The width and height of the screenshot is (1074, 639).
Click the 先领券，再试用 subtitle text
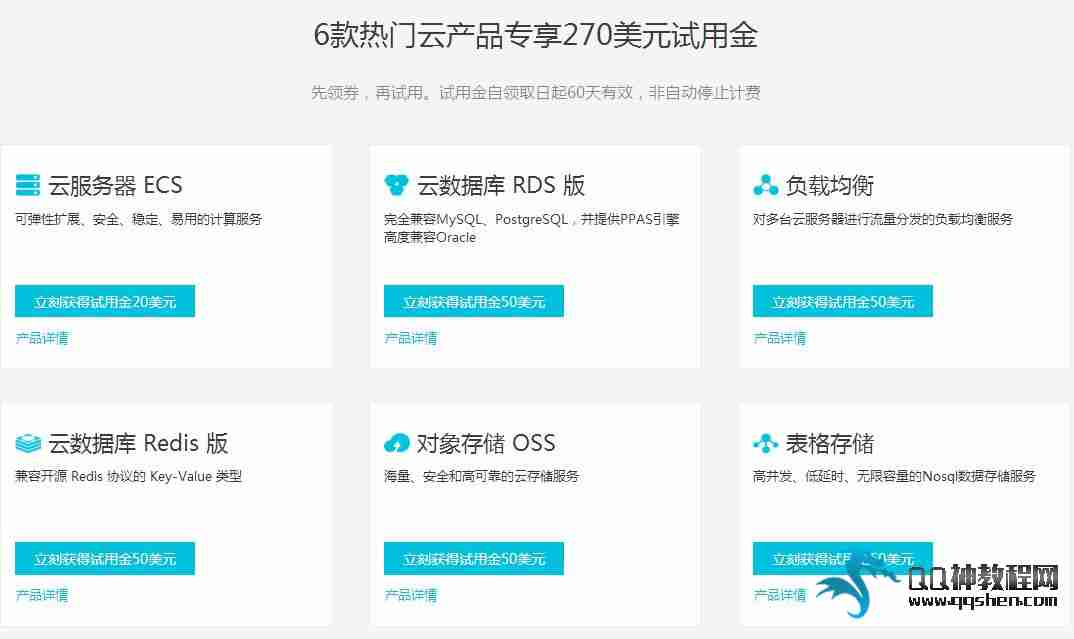[x=536, y=92]
